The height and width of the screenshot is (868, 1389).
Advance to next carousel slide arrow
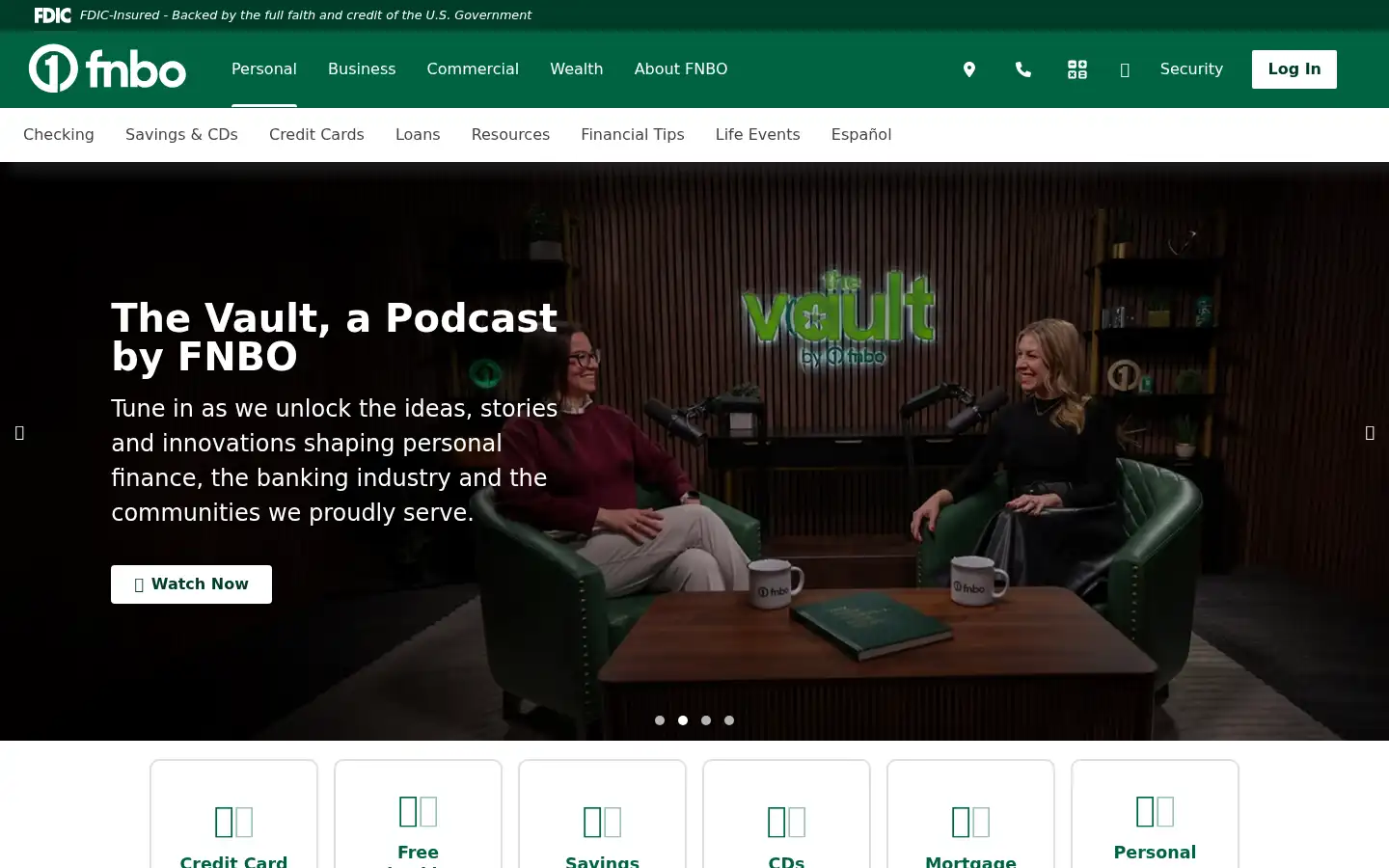1370,432
